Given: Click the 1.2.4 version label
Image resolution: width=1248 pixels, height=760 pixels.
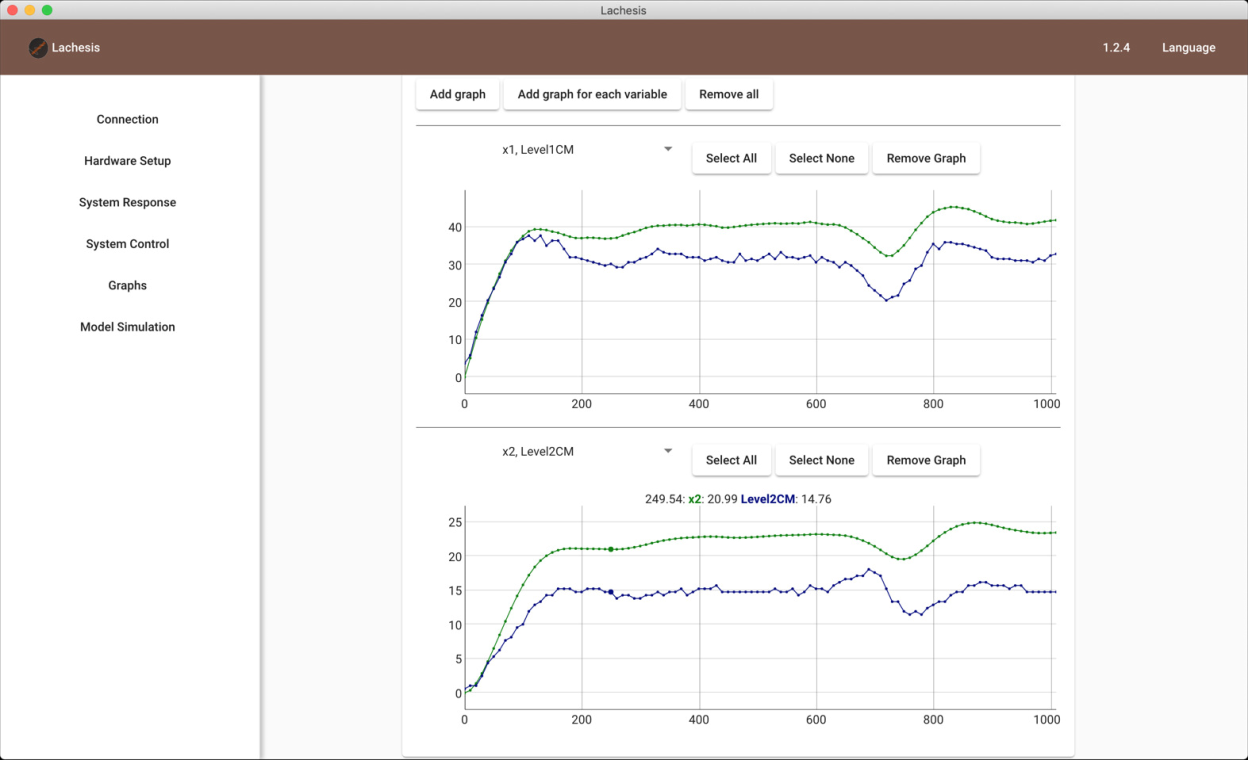Looking at the screenshot, I should (1116, 48).
